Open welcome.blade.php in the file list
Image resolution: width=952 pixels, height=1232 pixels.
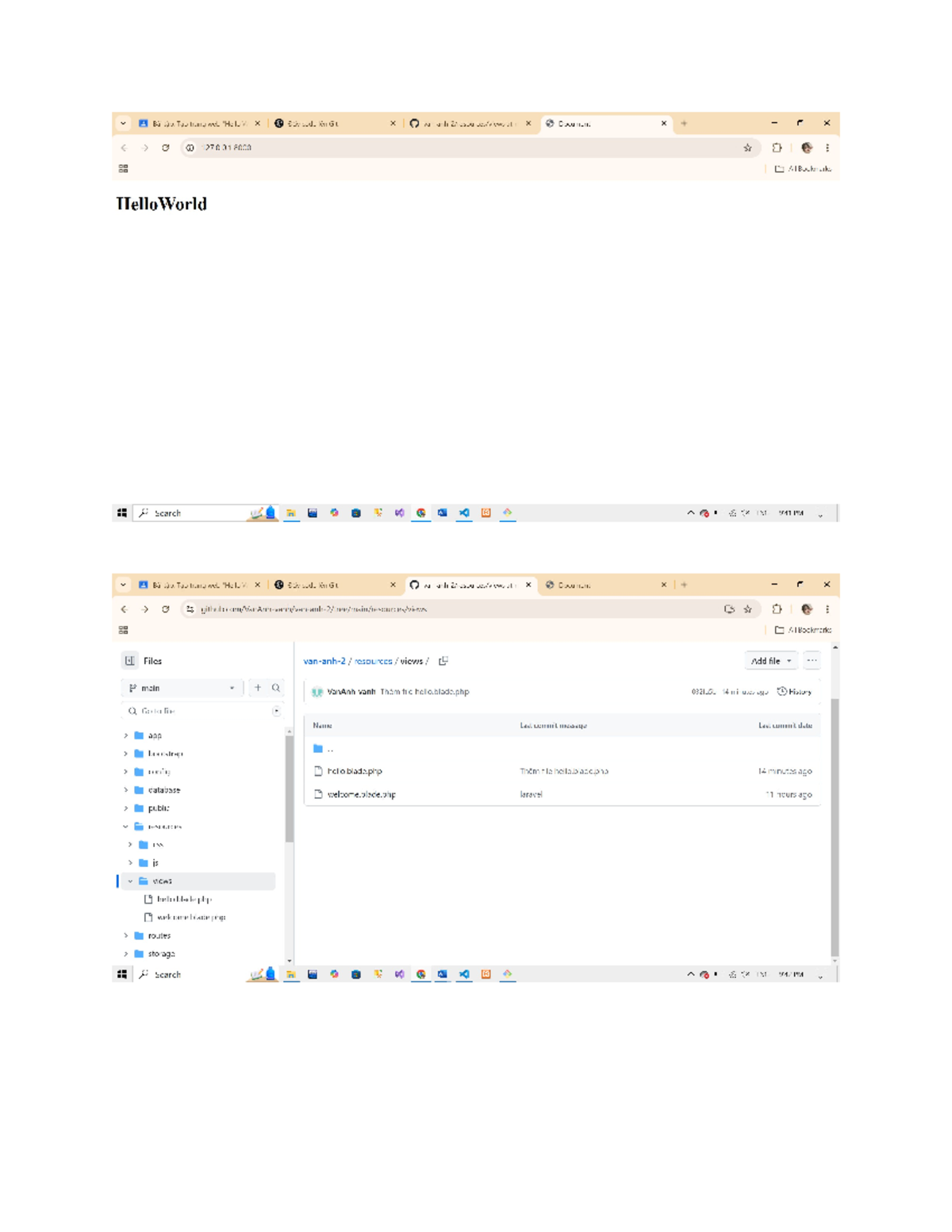tap(361, 794)
